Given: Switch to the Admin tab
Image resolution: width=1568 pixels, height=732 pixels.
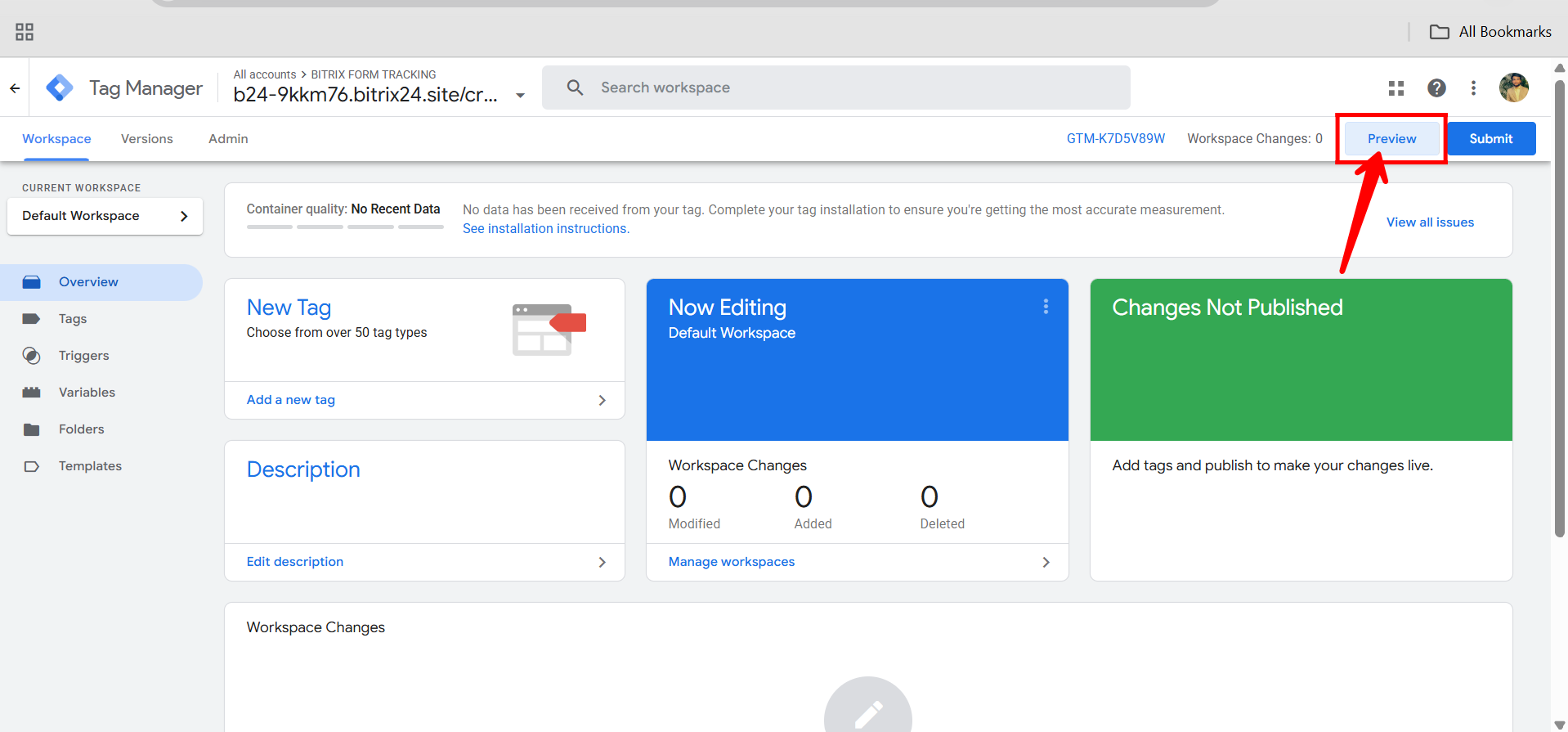Looking at the screenshot, I should tap(228, 139).
